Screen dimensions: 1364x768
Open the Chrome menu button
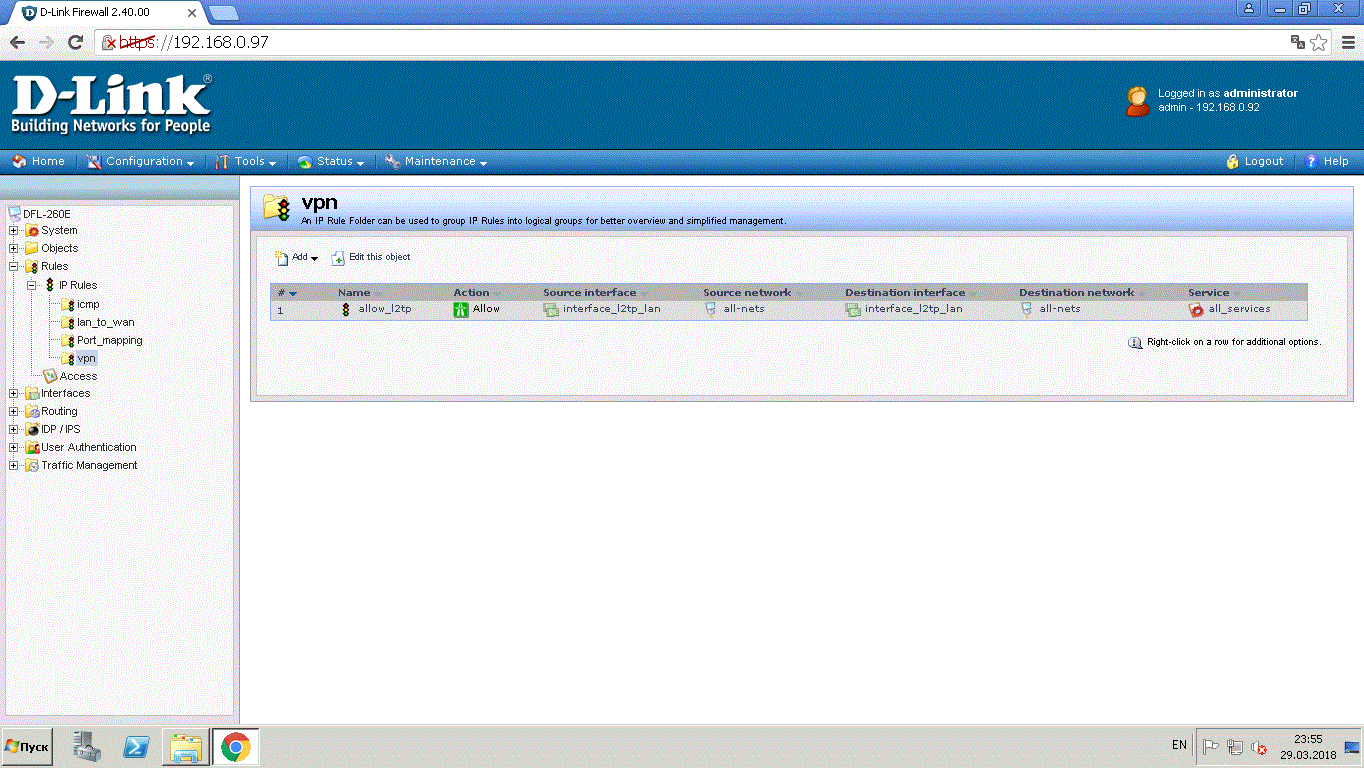1346,42
